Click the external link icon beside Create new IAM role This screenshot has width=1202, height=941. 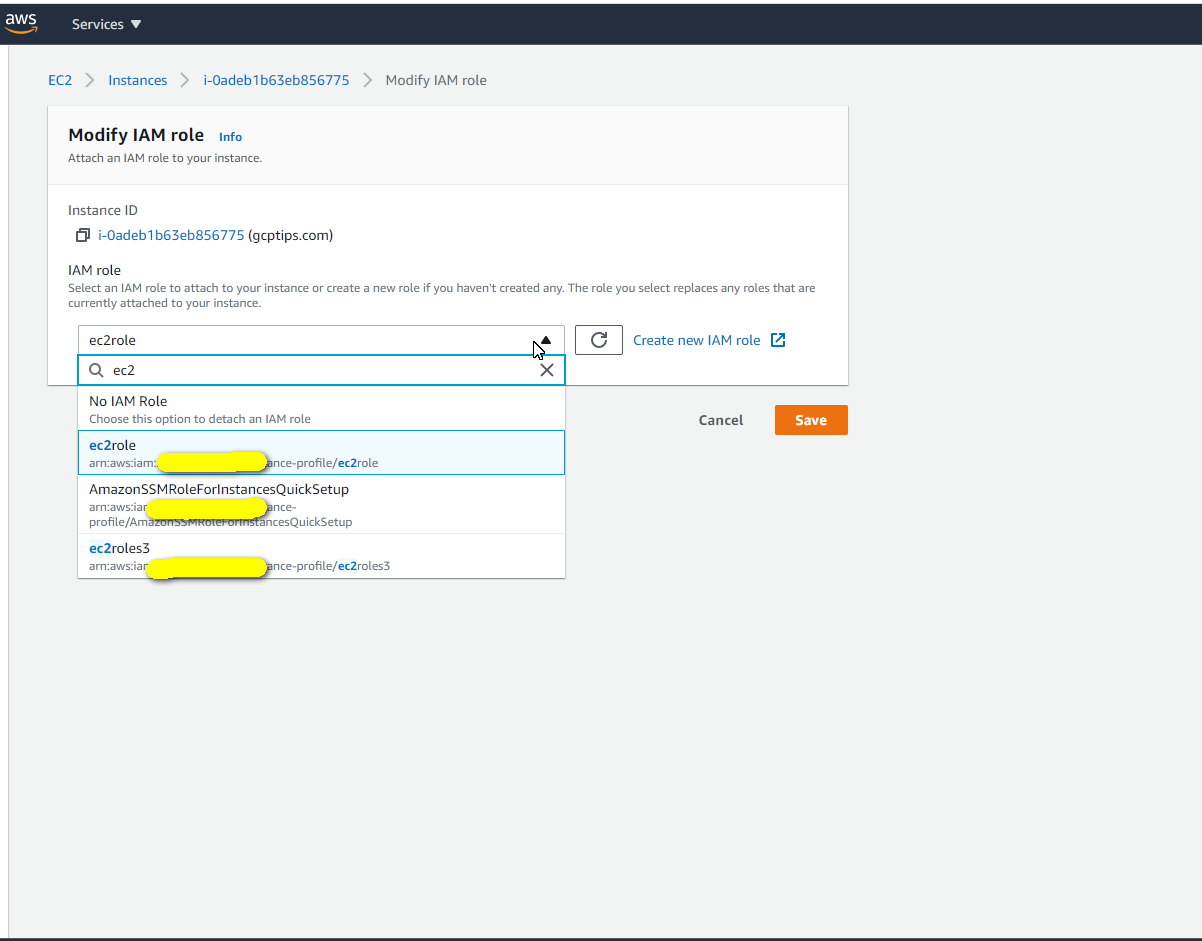pos(778,340)
